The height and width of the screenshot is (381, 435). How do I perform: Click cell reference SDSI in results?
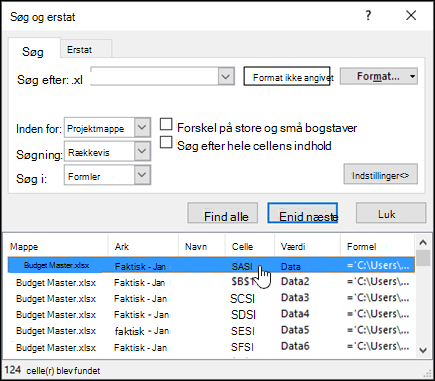(x=243, y=315)
